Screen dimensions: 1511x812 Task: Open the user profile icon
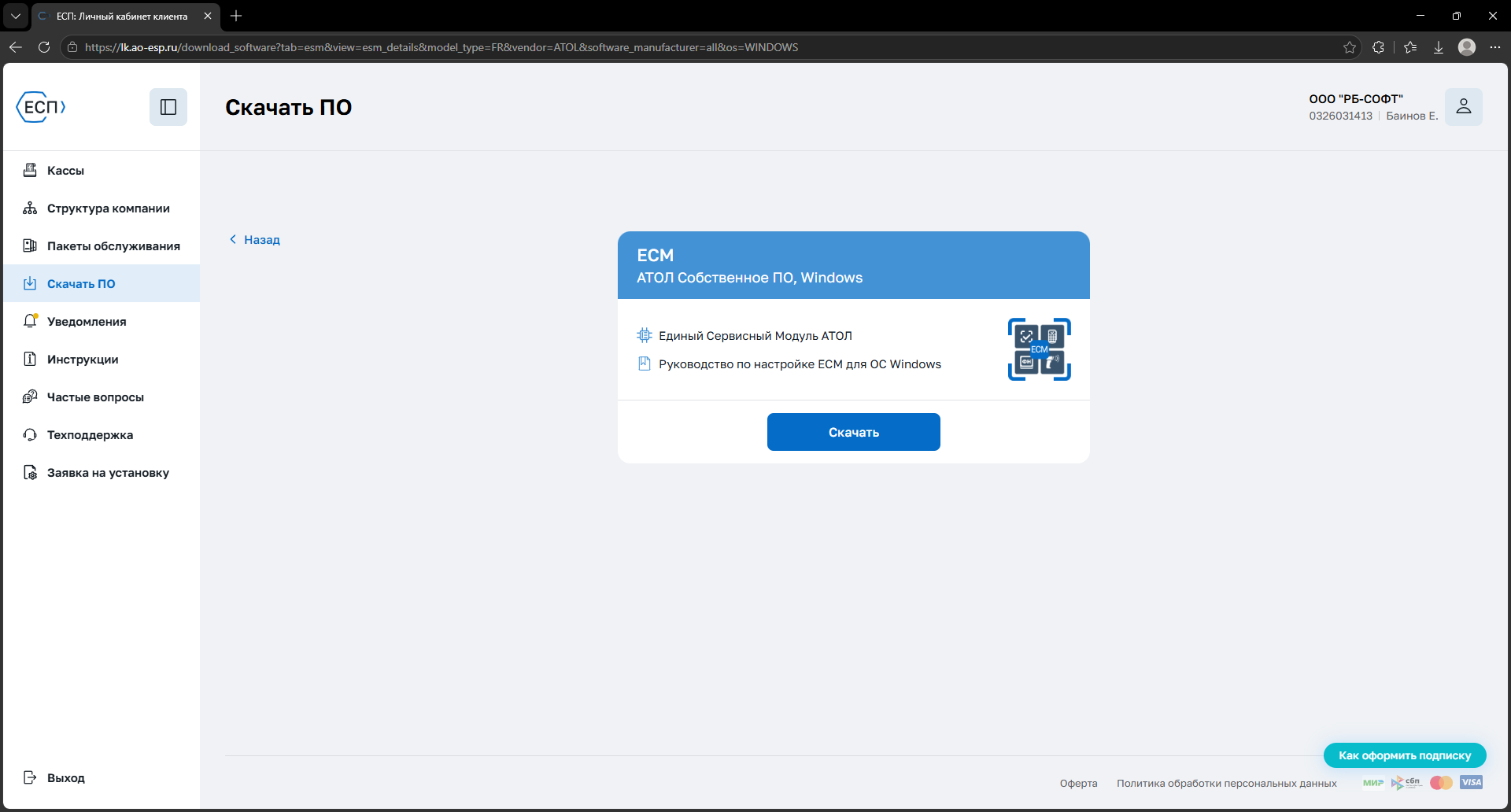tap(1464, 107)
